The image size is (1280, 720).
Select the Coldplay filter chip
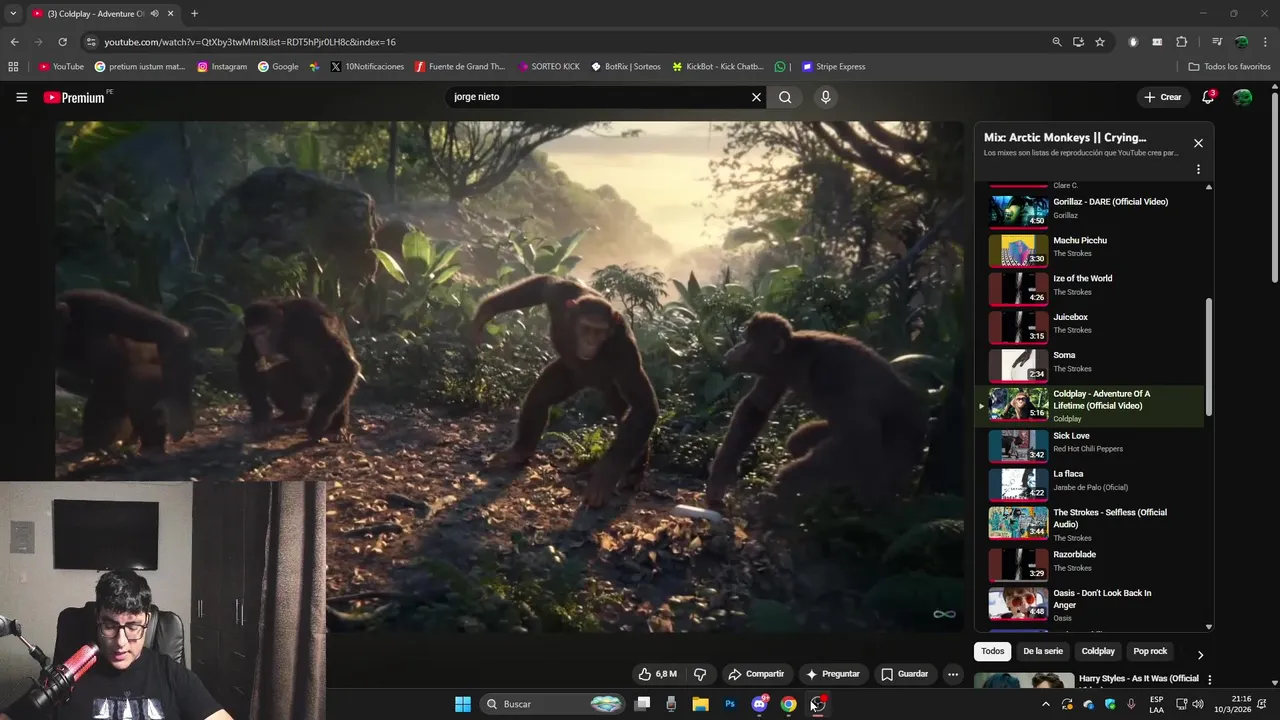click(x=1098, y=651)
